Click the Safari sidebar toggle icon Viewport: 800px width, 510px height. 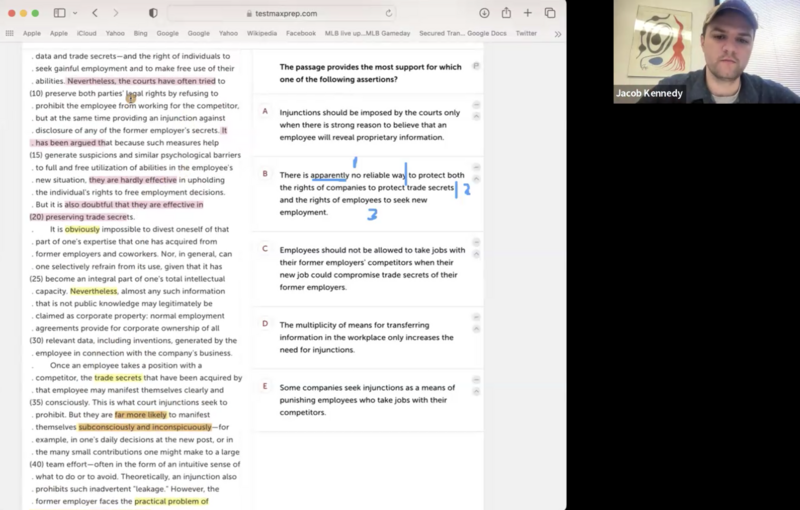59,13
